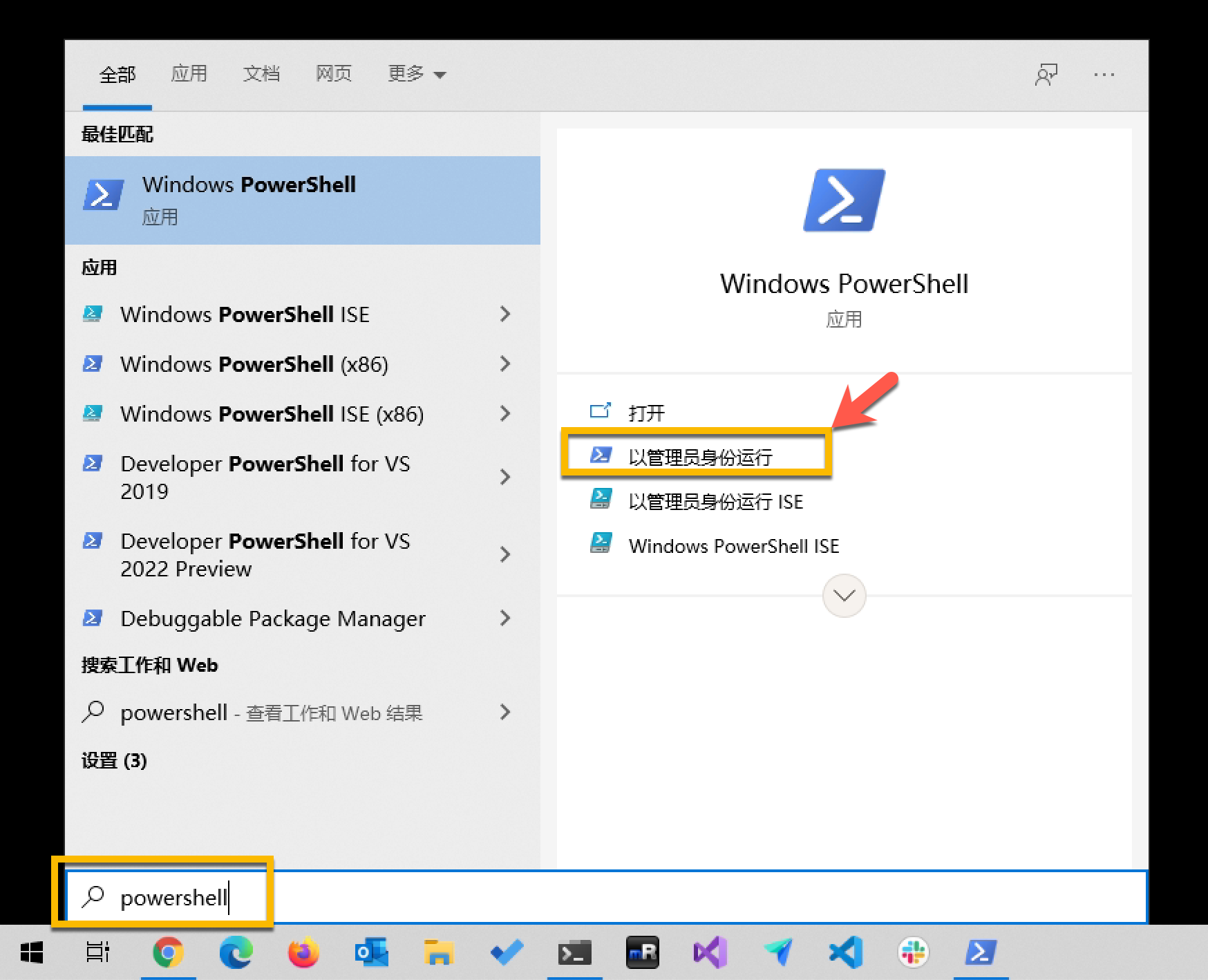
Task: Click the search box containing powershell
Action: tap(606, 897)
